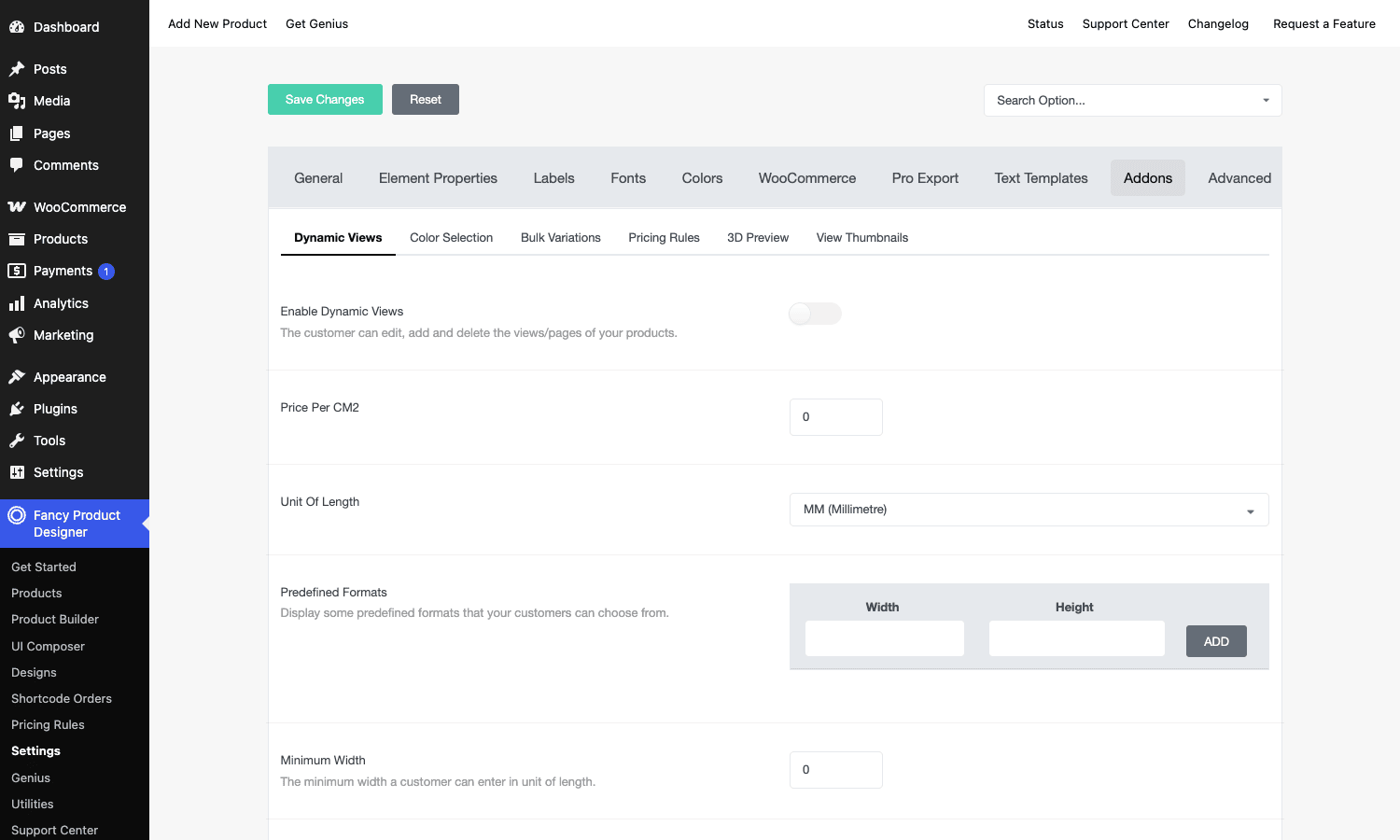Open the 3D Preview sub-tab
Image resolution: width=1400 pixels, height=840 pixels.
758,238
